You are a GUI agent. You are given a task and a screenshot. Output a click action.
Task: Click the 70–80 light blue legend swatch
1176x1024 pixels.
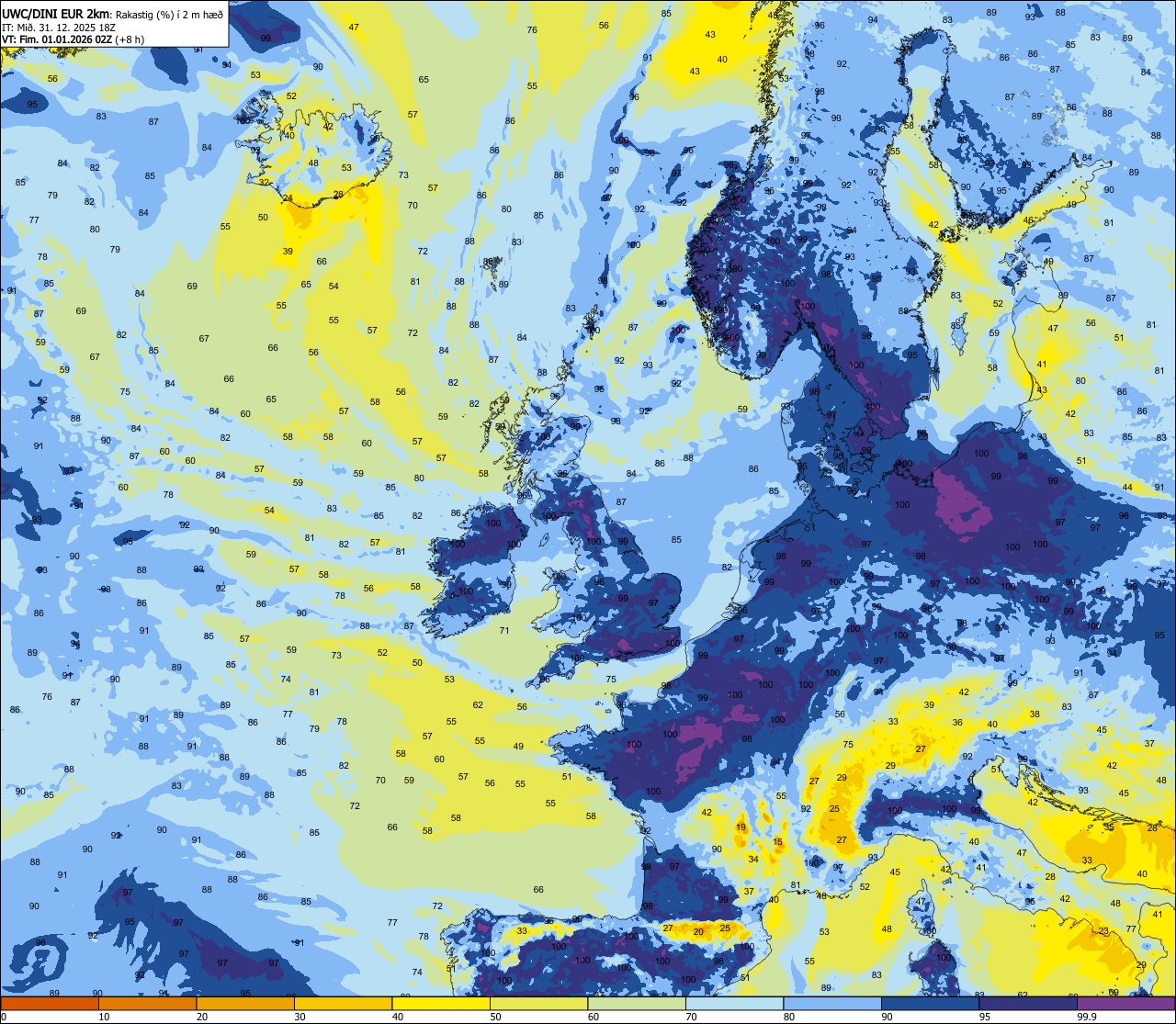pyautogui.click(x=734, y=1003)
